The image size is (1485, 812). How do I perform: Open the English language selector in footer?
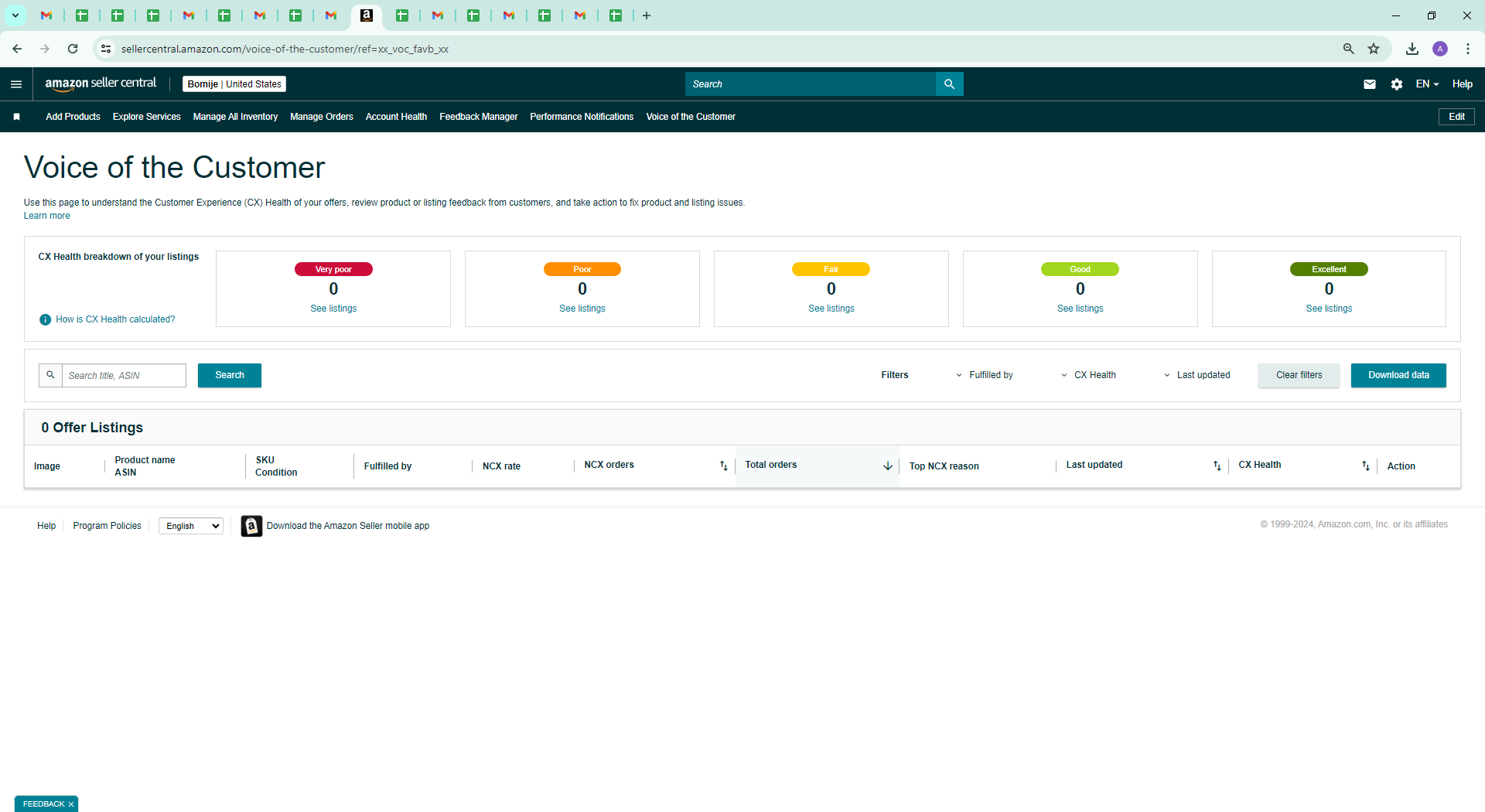[191, 526]
